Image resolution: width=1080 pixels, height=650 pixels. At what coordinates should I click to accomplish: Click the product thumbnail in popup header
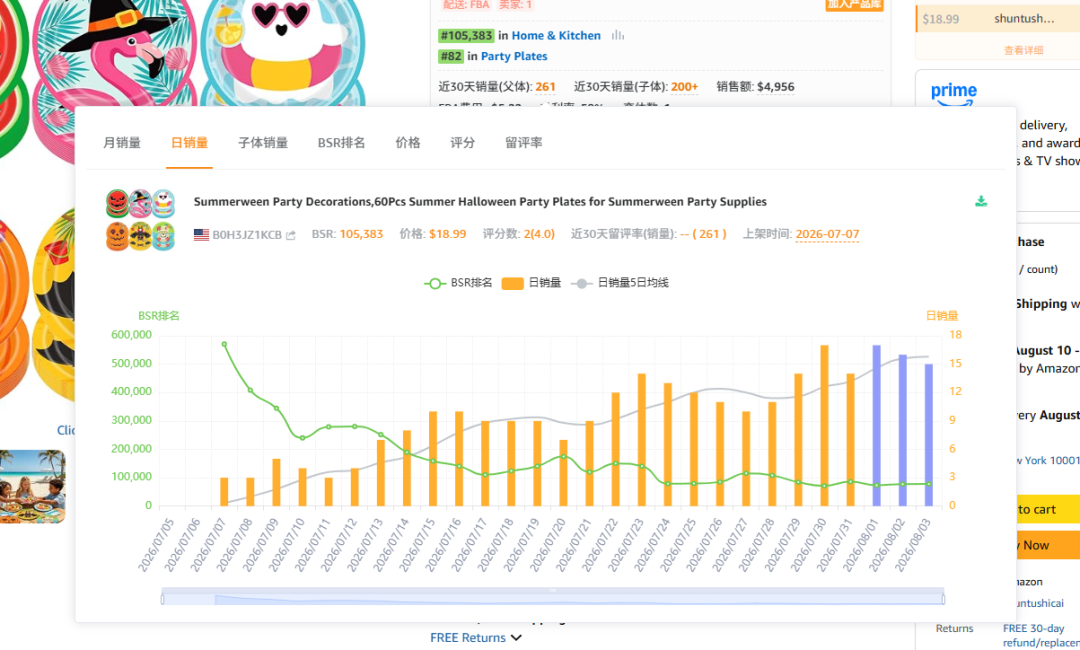tap(141, 220)
